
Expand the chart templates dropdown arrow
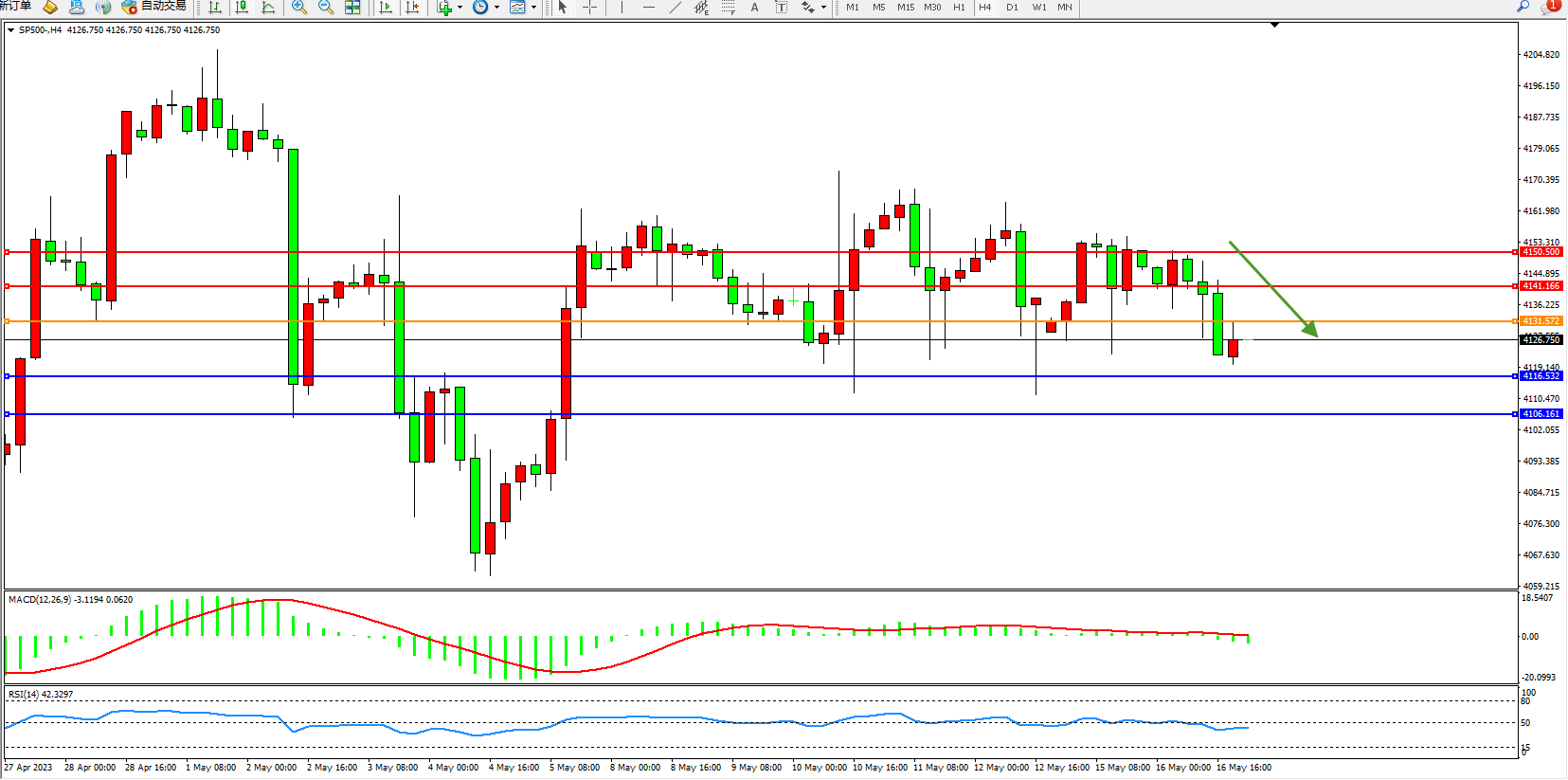point(533,8)
